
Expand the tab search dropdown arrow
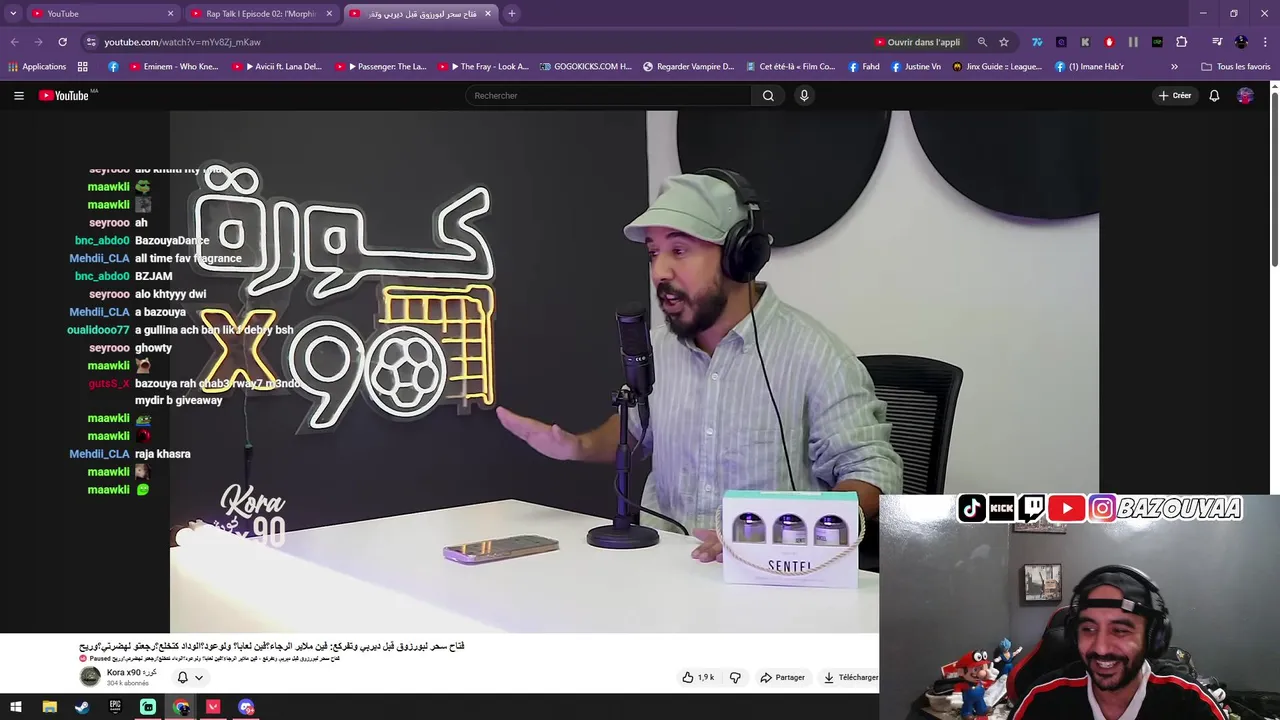(13, 14)
